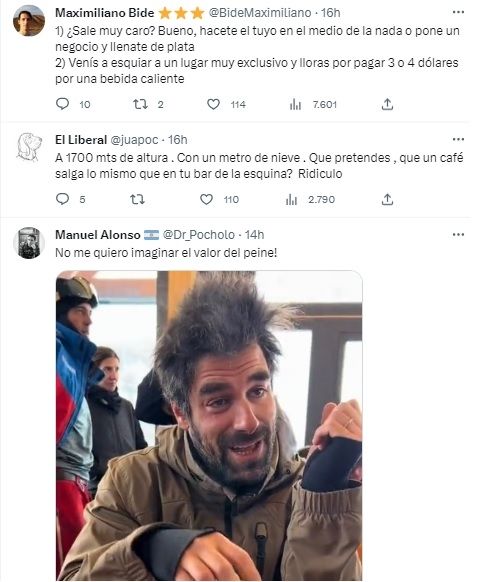Open Manuel Alonso's profile avatar
Viewport: 480px width, 582px height.
(x=29, y=243)
